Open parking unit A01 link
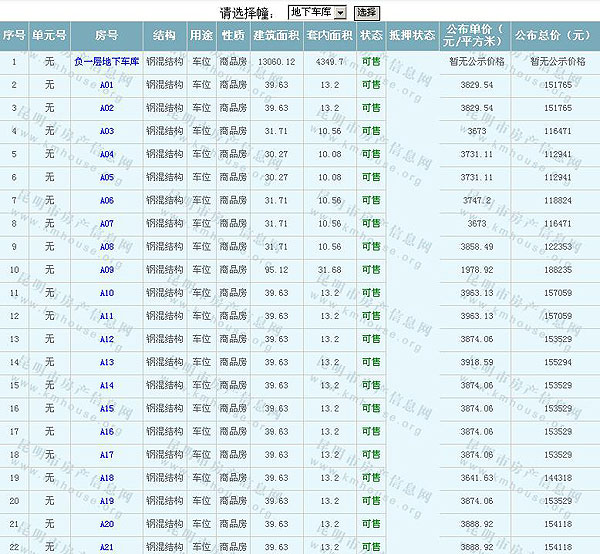This screenshot has height=554, width=600. pyautogui.click(x=107, y=85)
